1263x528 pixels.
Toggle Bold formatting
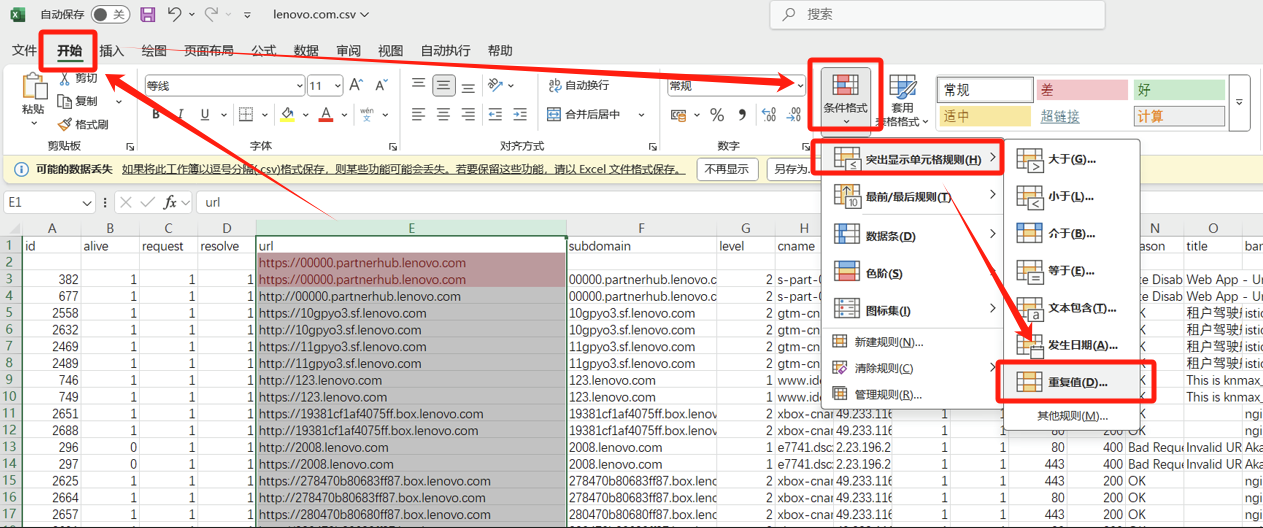(x=156, y=114)
